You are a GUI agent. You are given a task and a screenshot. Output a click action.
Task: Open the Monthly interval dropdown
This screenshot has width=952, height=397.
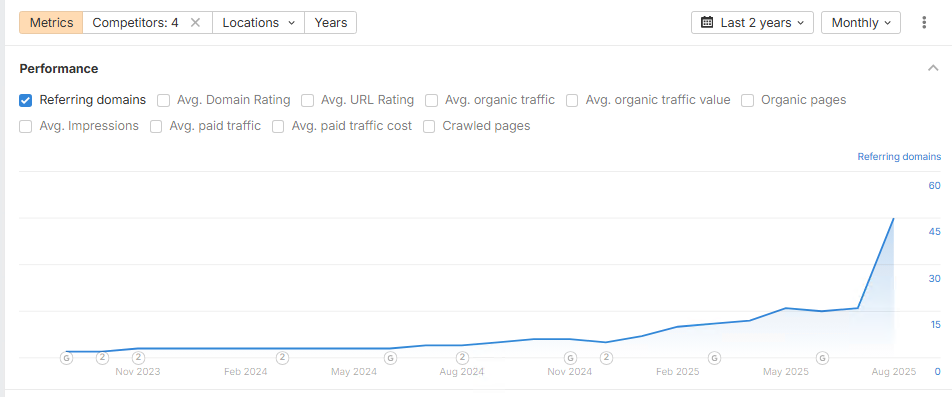point(861,22)
